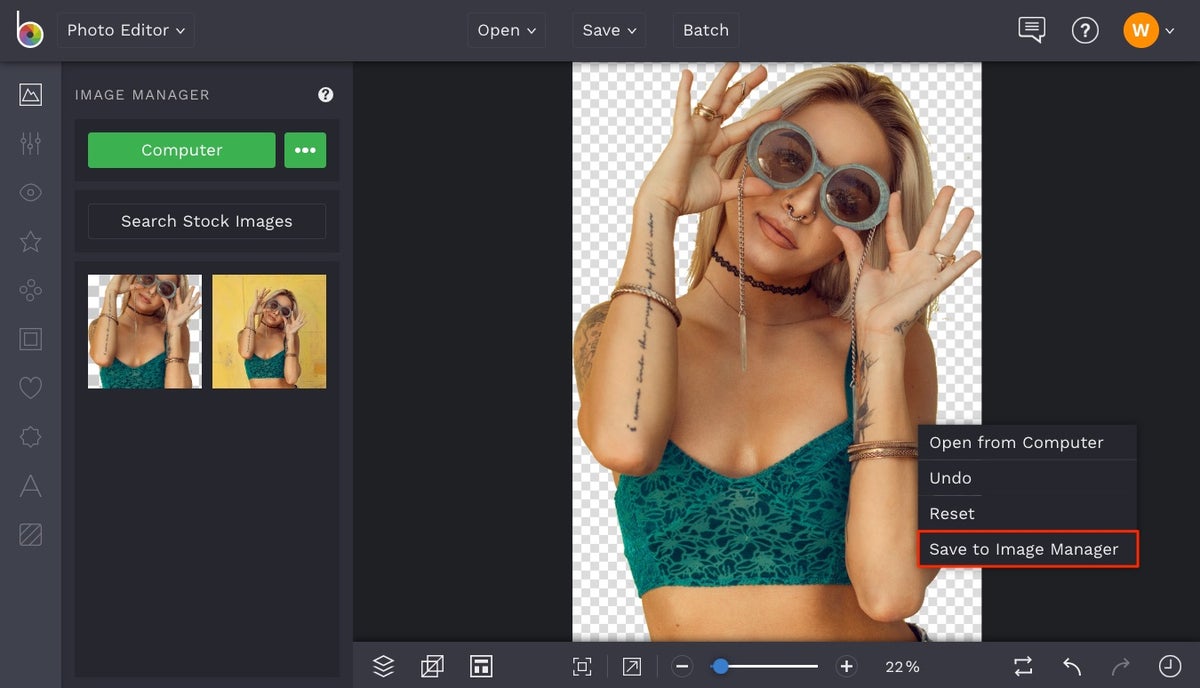
Task: Expand the Photo Editor dropdown
Action: [x=126, y=30]
